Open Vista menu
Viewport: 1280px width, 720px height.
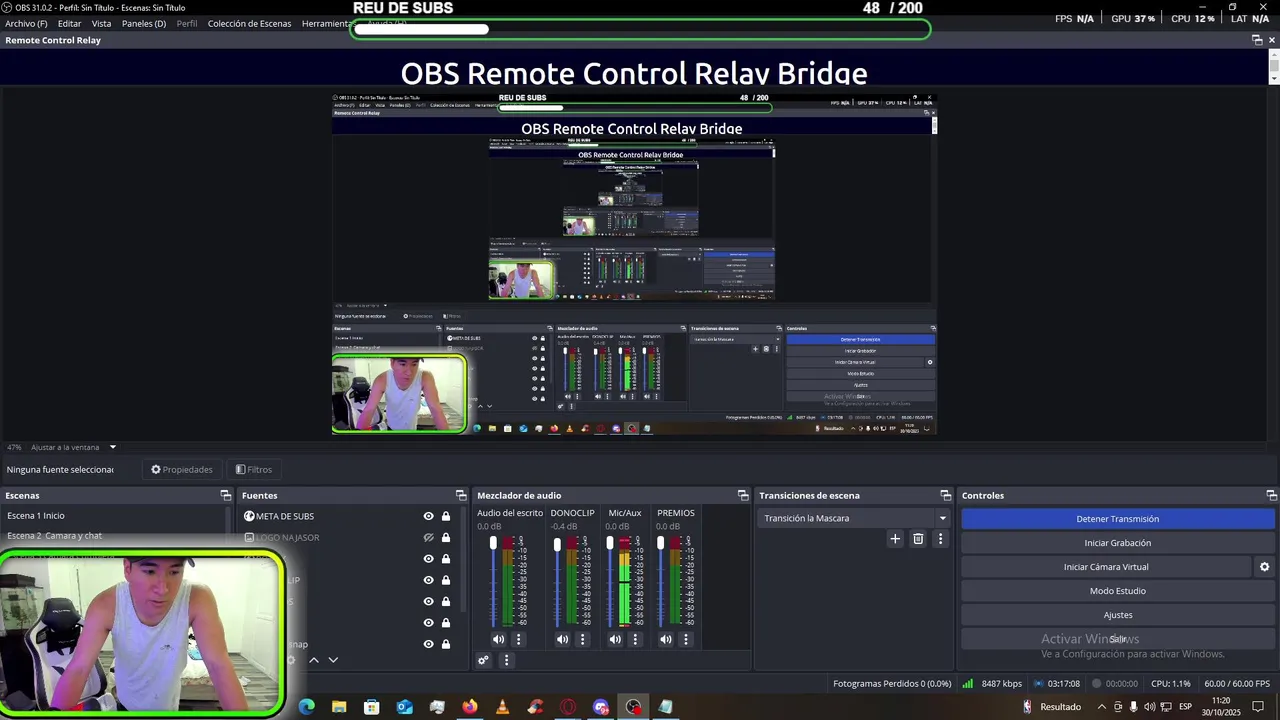(x=102, y=23)
